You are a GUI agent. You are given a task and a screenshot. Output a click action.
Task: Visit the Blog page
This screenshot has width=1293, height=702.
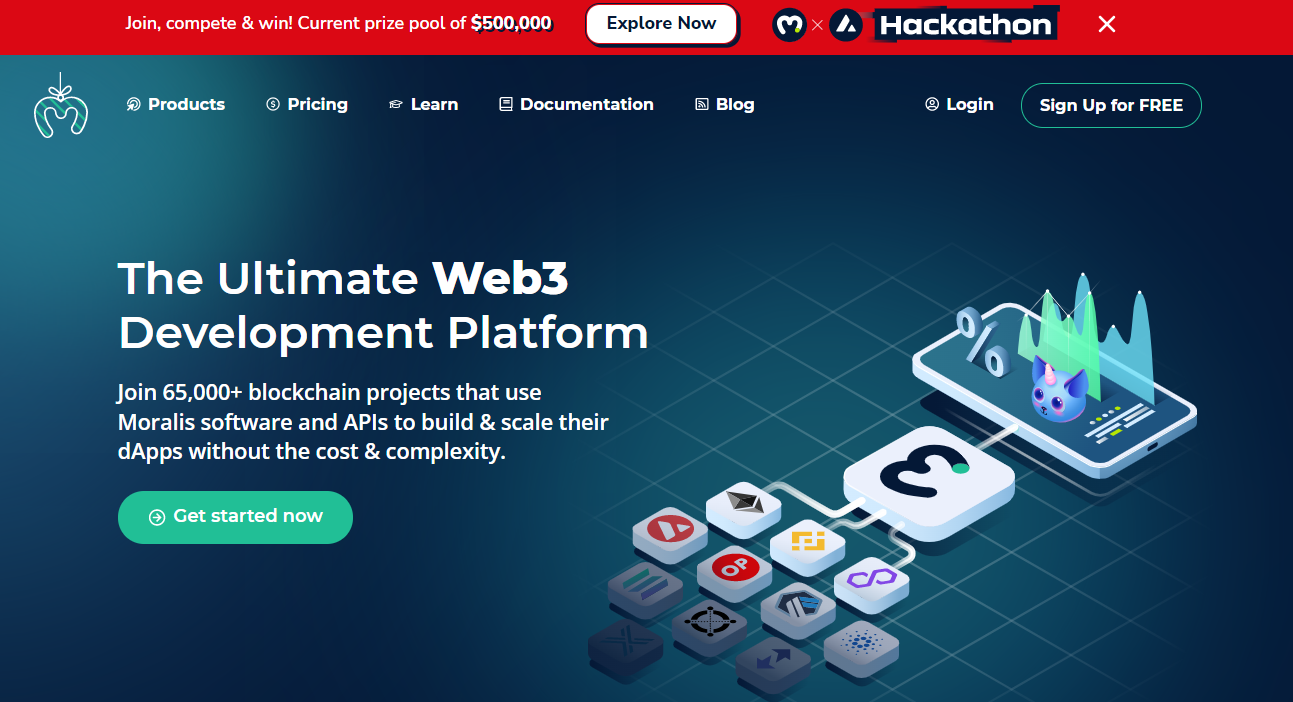click(724, 104)
